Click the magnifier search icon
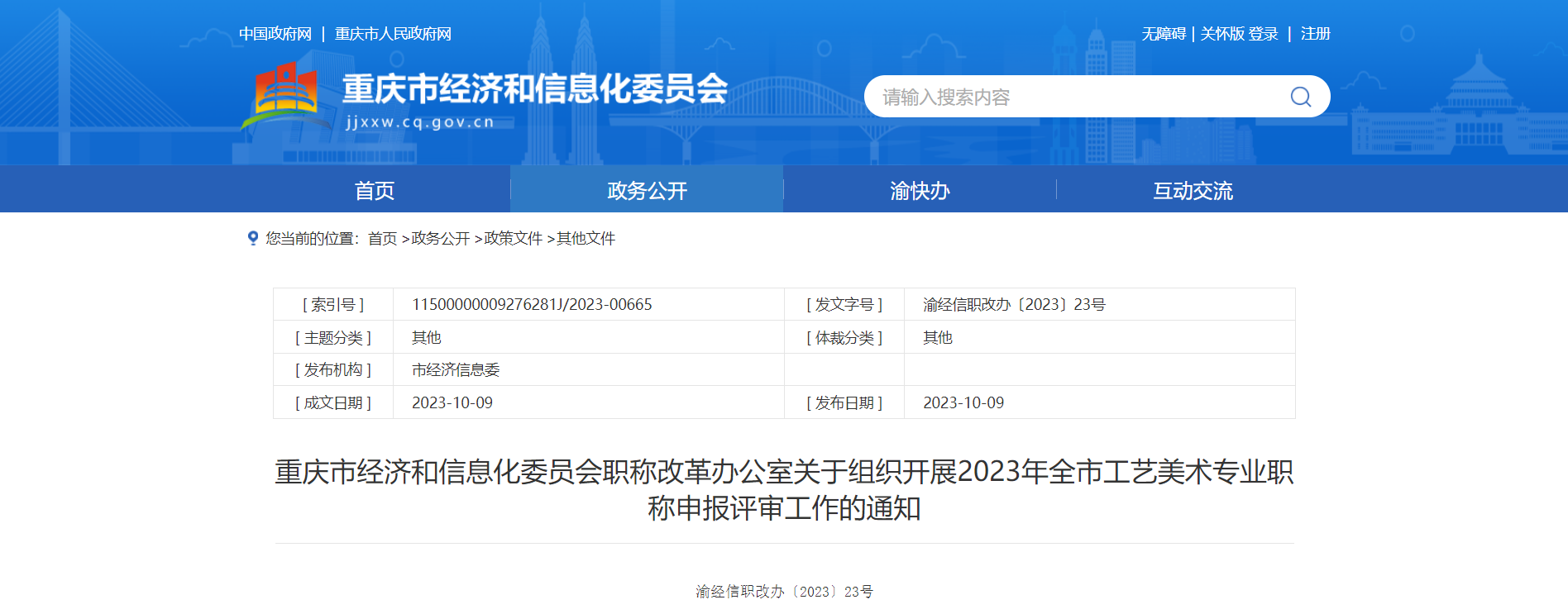The image size is (1568, 614). 1300,97
